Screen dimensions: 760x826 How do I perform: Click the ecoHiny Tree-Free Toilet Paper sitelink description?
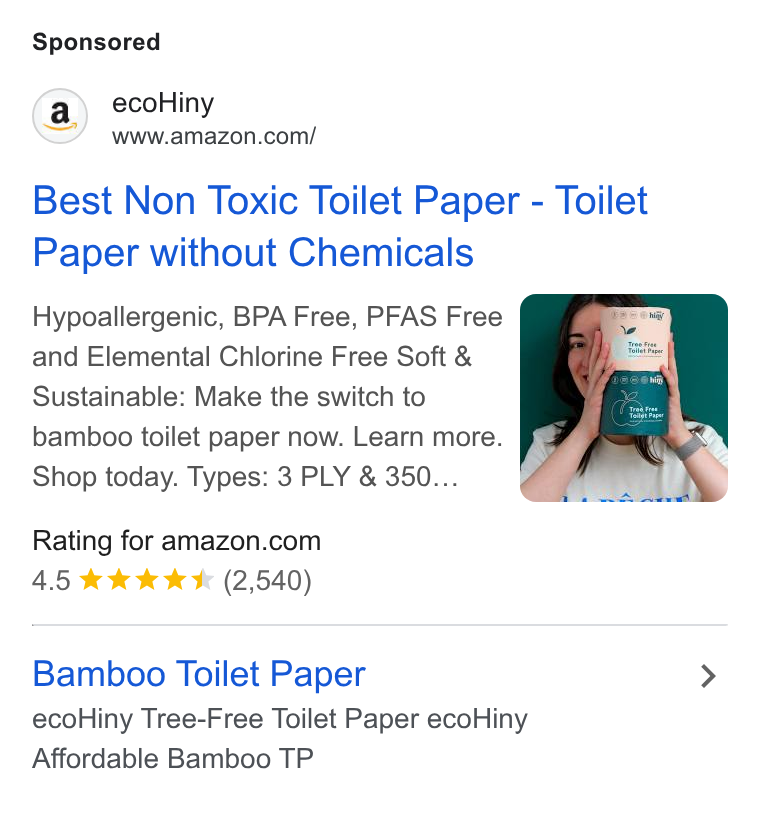[x=280, y=719]
